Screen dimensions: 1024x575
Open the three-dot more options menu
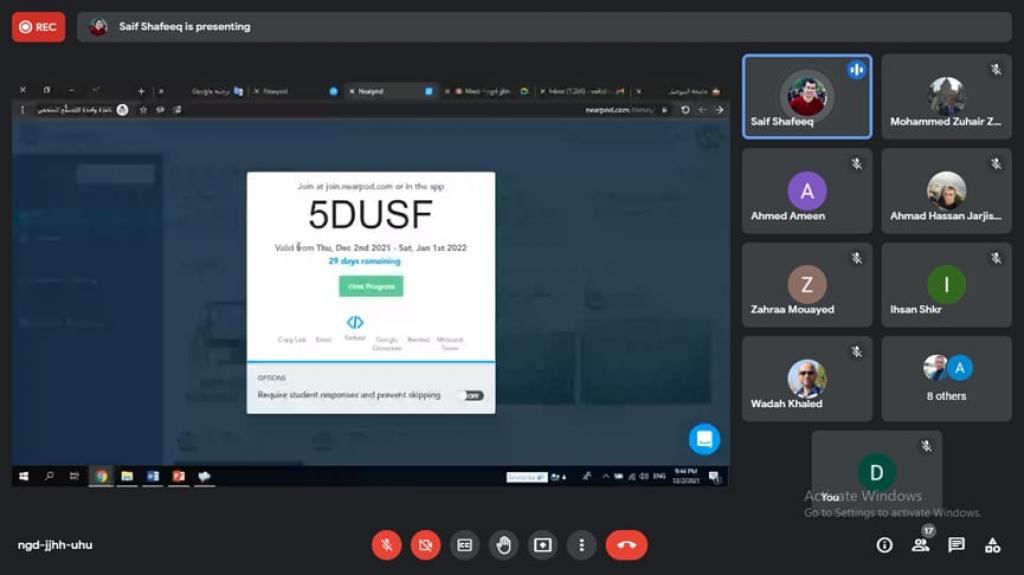(581, 545)
